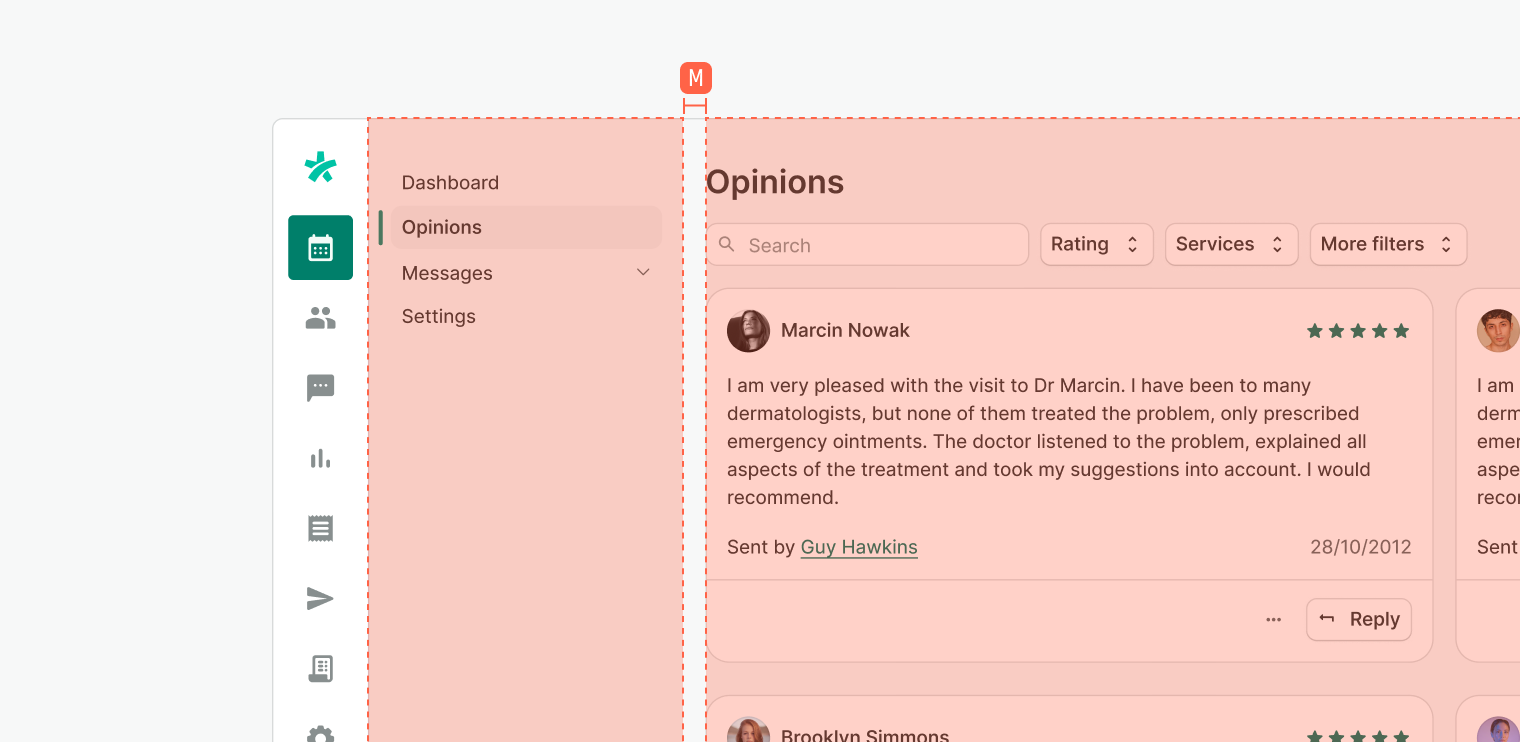Screen dimensions: 1520x742
Task: Open the patients people icon
Action: point(320,318)
